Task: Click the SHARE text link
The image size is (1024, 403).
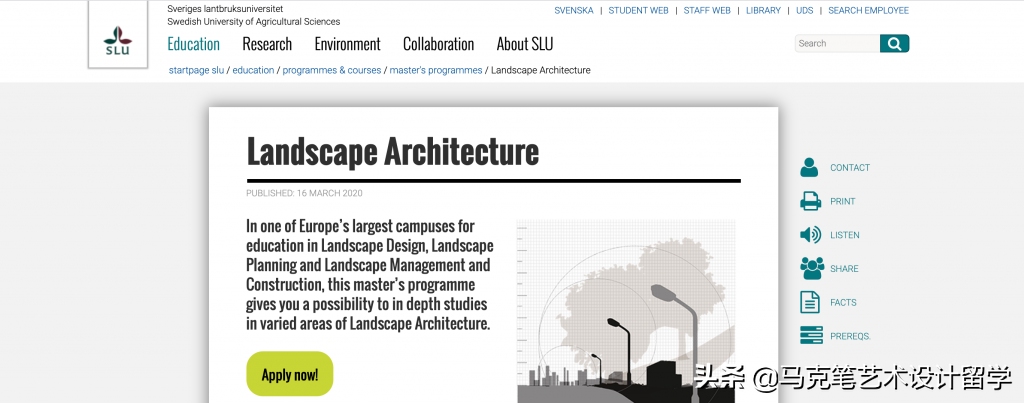Action: [844, 268]
